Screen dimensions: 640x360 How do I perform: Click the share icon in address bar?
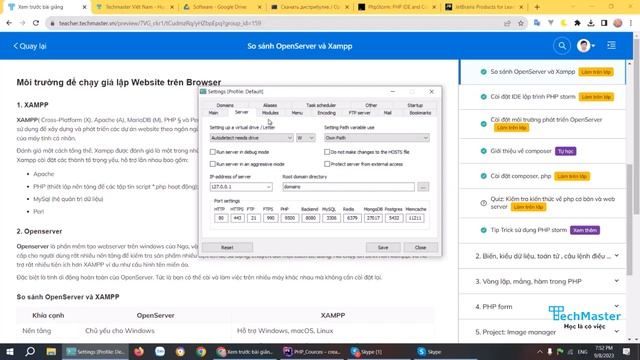[x=507, y=23]
